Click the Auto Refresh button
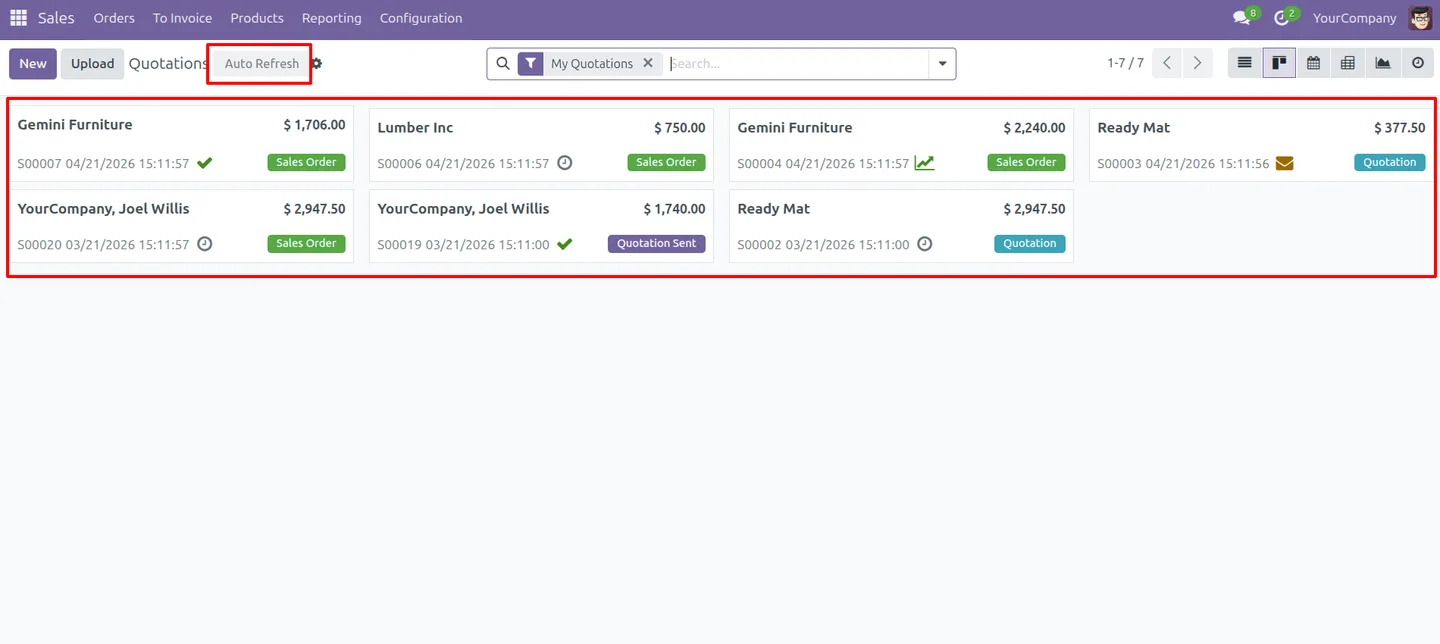Viewport: 1440px width, 644px height. coord(262,64)
